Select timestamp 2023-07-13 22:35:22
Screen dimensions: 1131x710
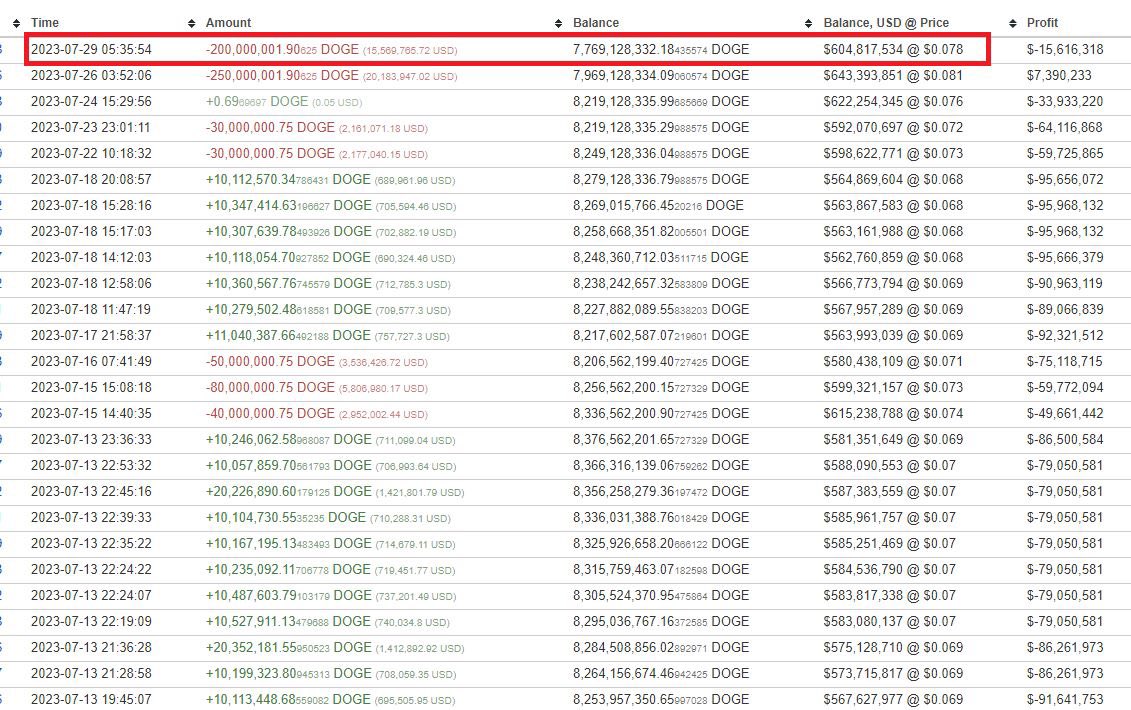[92, 543]
